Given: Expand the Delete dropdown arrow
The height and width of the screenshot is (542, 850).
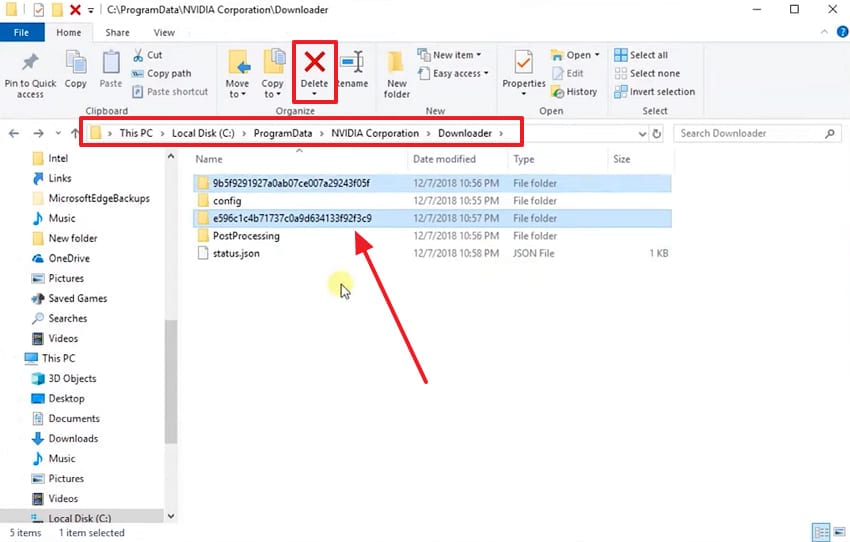Looking at the screenshot, I should [x=314, y=94].
